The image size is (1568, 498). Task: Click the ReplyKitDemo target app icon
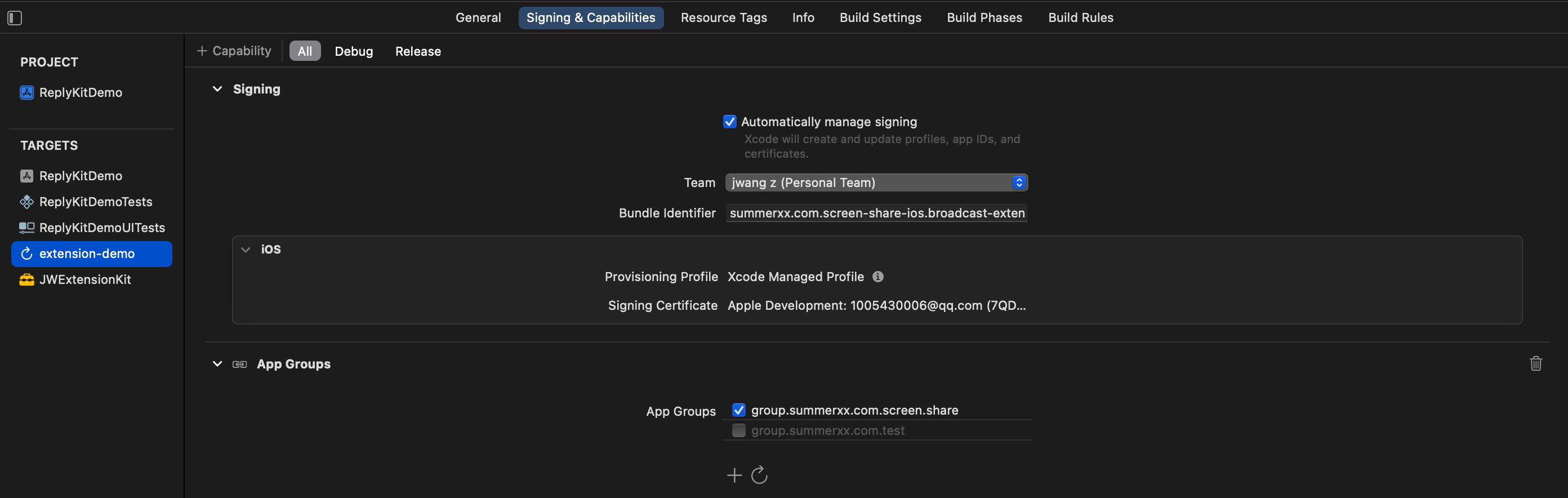tap(27, 176)
